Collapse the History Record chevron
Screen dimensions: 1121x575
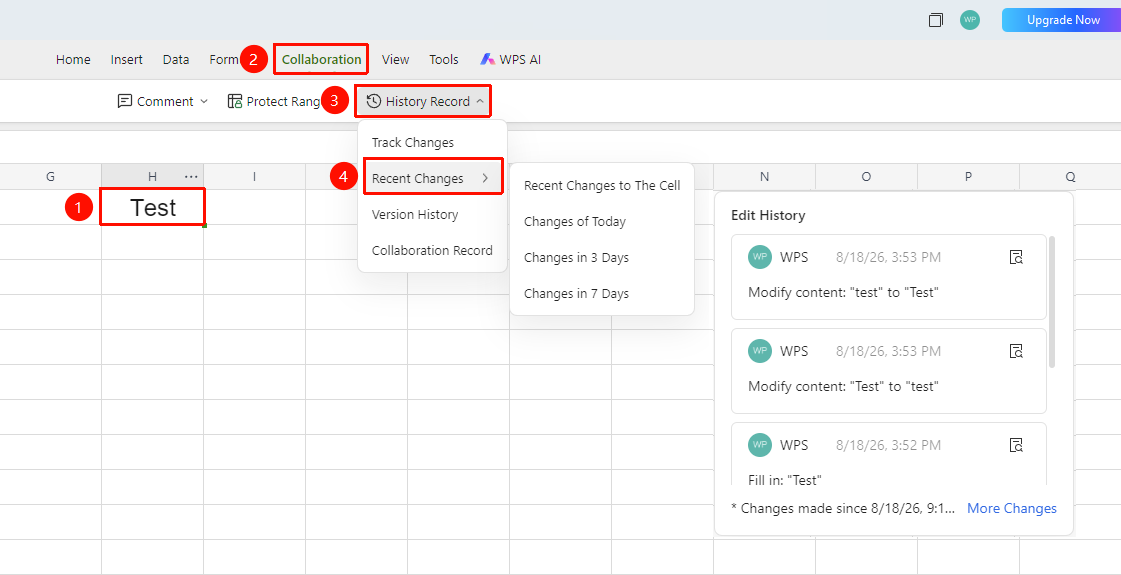(480, 102)
